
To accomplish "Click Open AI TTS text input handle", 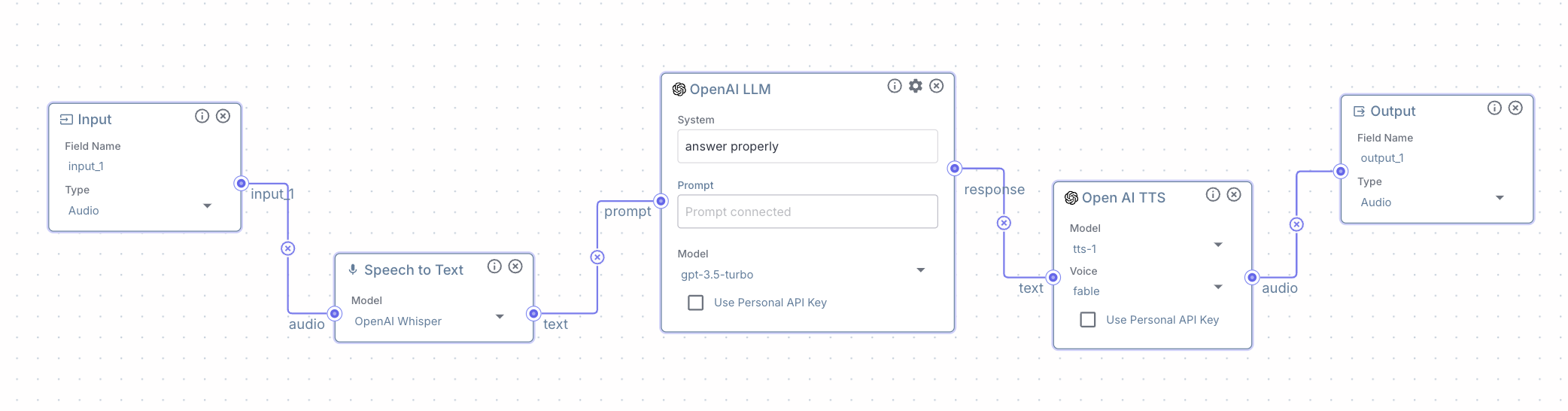I will (x=1053, y=277).
